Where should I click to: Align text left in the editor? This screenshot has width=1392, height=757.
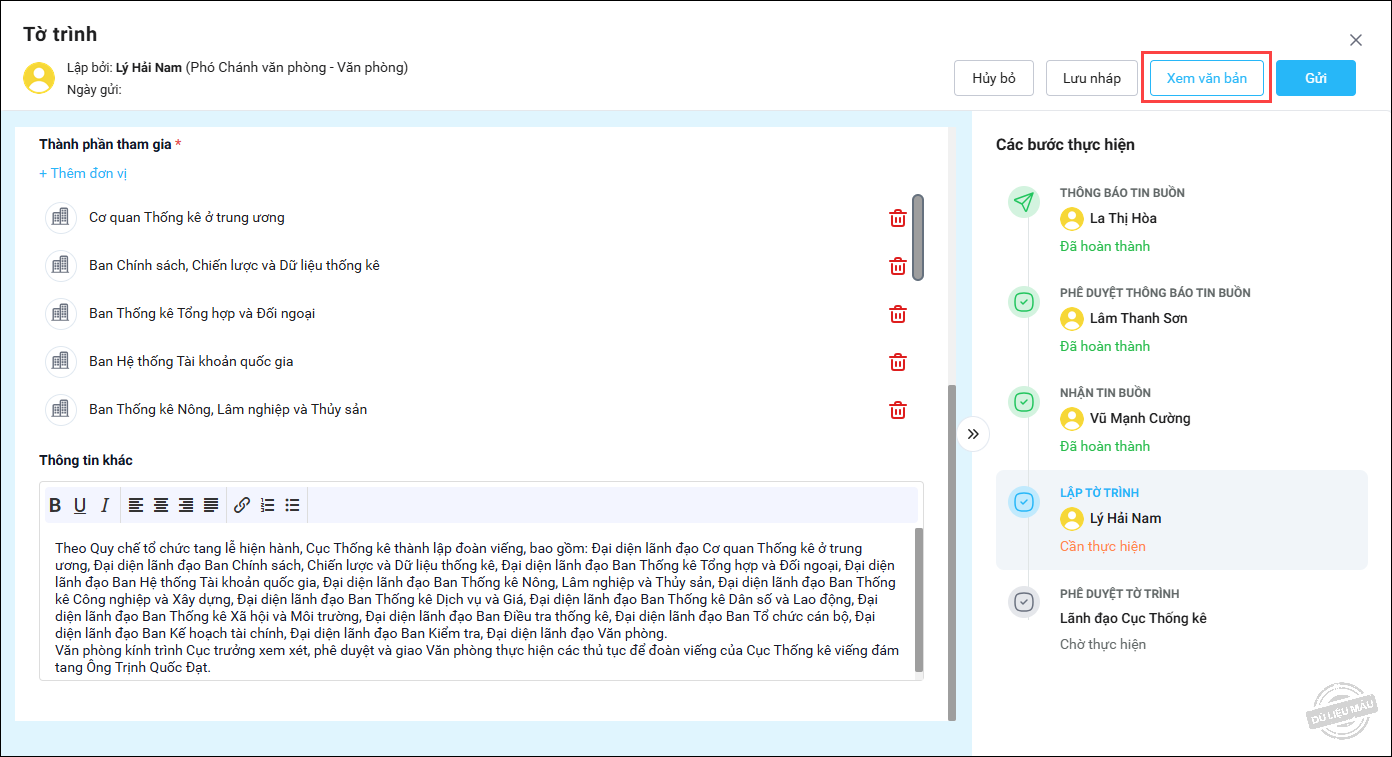tap(136, 505)
